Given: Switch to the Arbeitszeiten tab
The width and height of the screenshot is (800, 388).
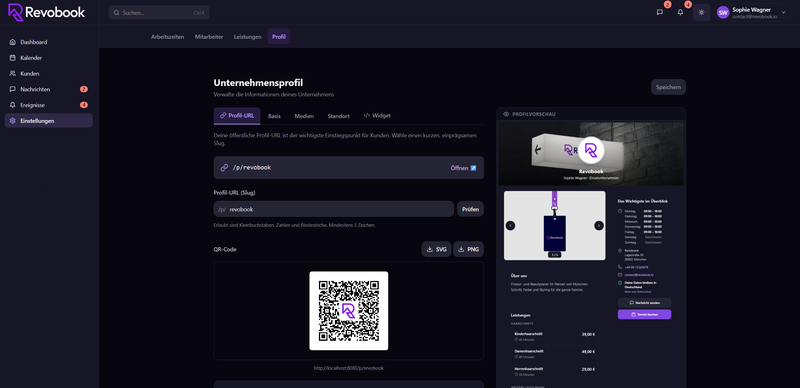Looking at the screenshot, I should [167, 37].
